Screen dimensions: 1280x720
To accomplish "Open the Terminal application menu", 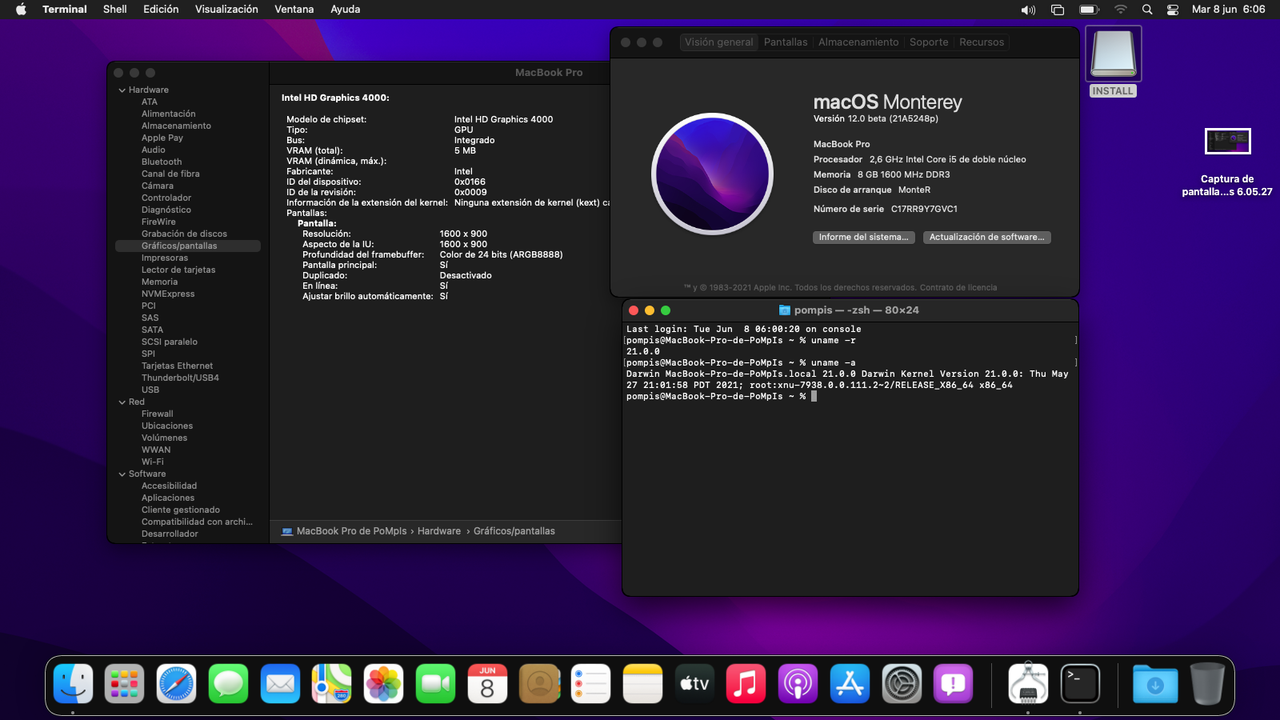I will pos(64,9).
